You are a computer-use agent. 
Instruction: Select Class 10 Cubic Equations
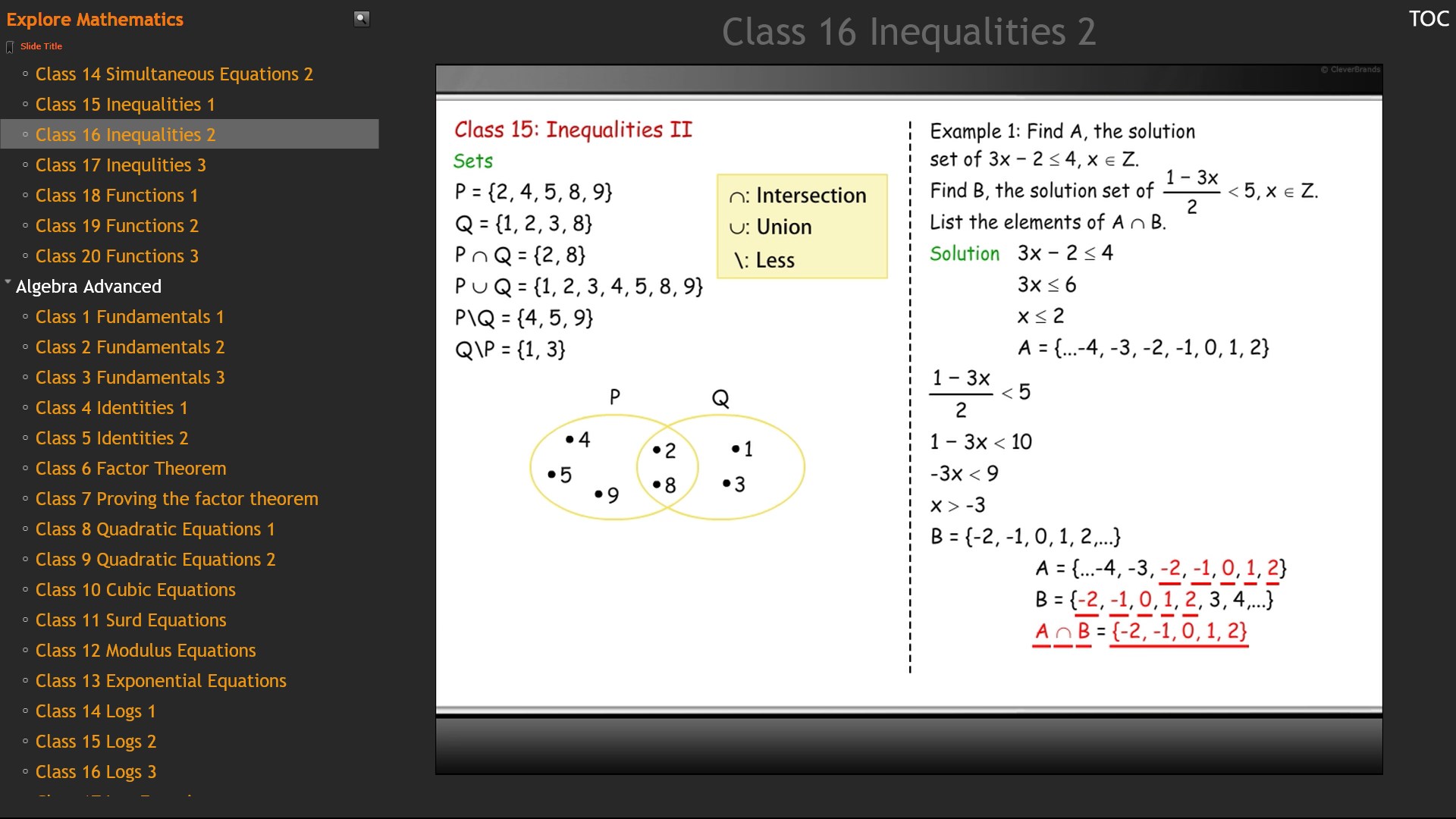point(135,590)
